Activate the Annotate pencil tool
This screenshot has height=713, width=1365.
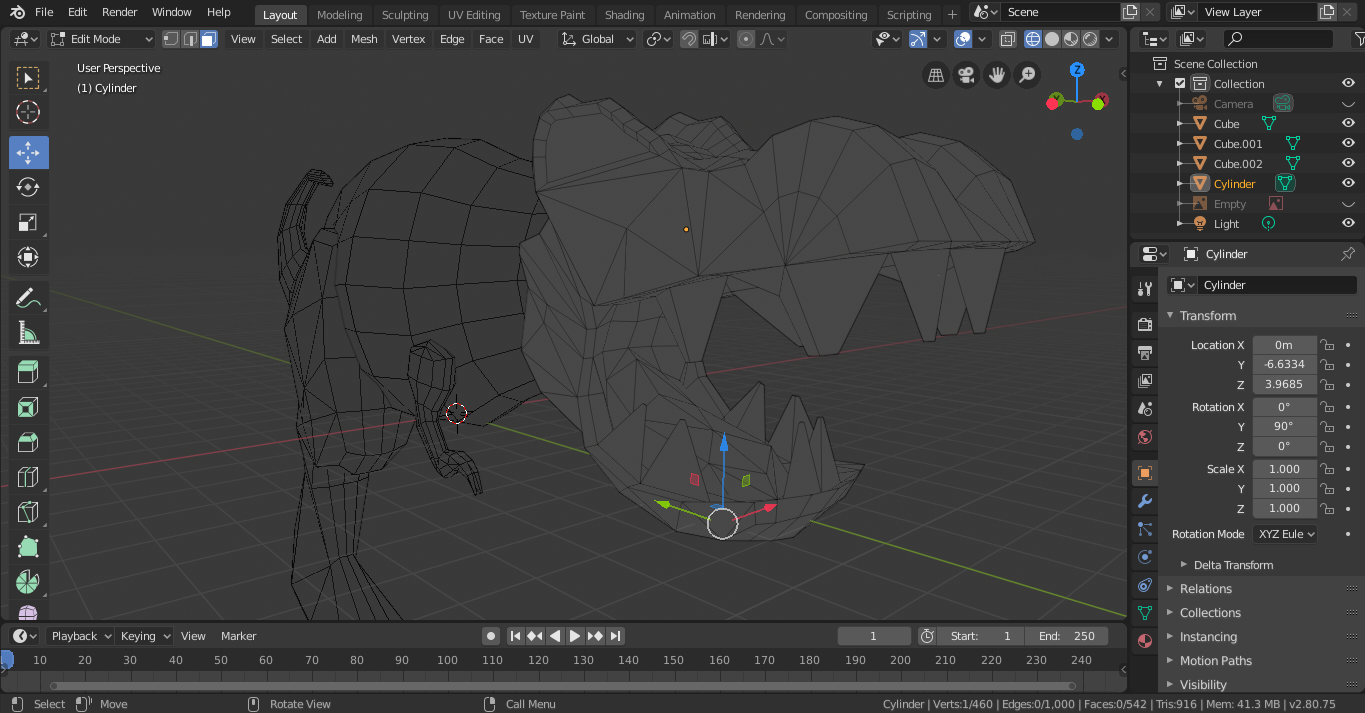[28, 298]
